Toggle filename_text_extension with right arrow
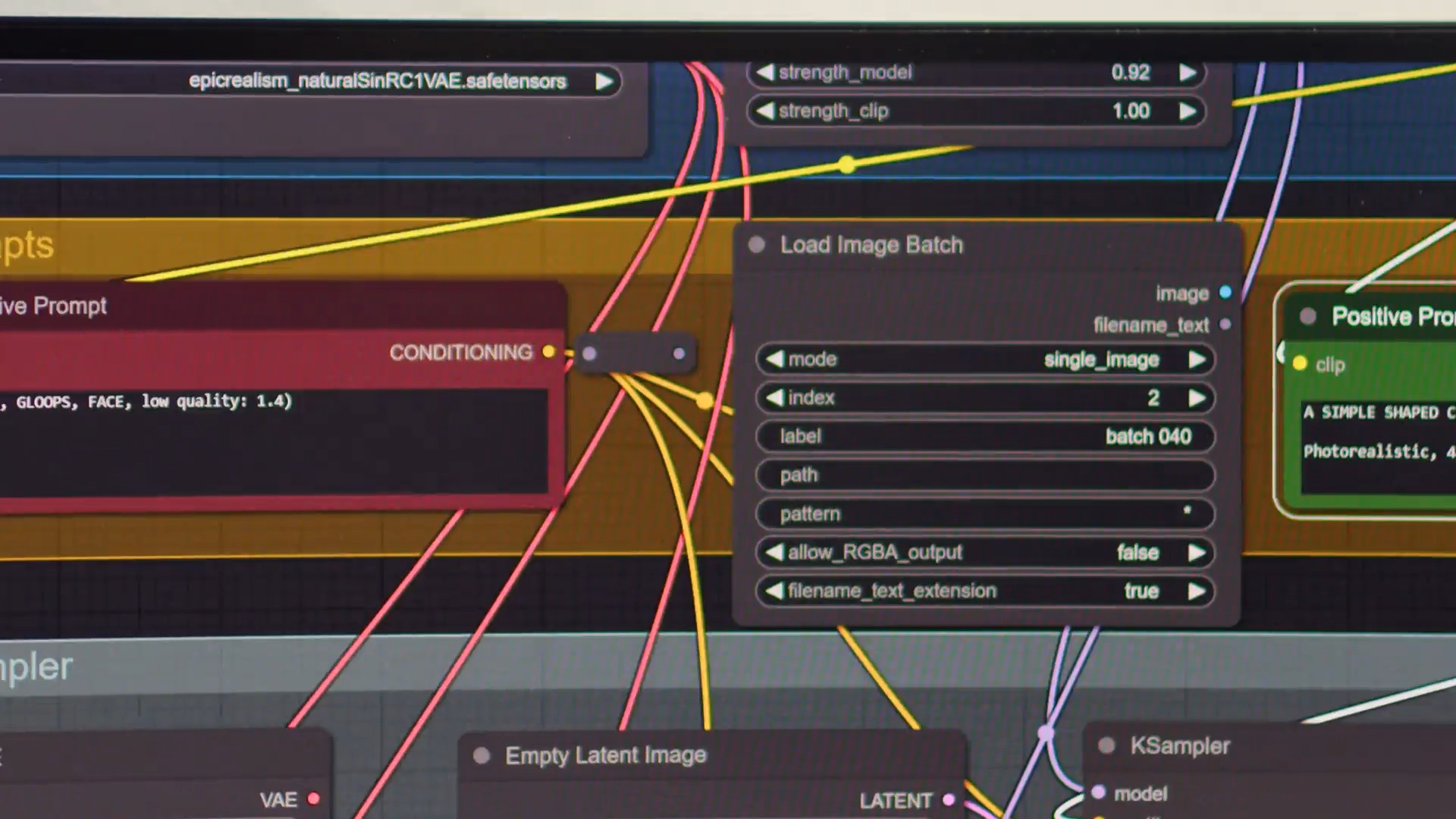Image resolution: width=1456 pixels, height=819 pixels. pos(1197,591)
